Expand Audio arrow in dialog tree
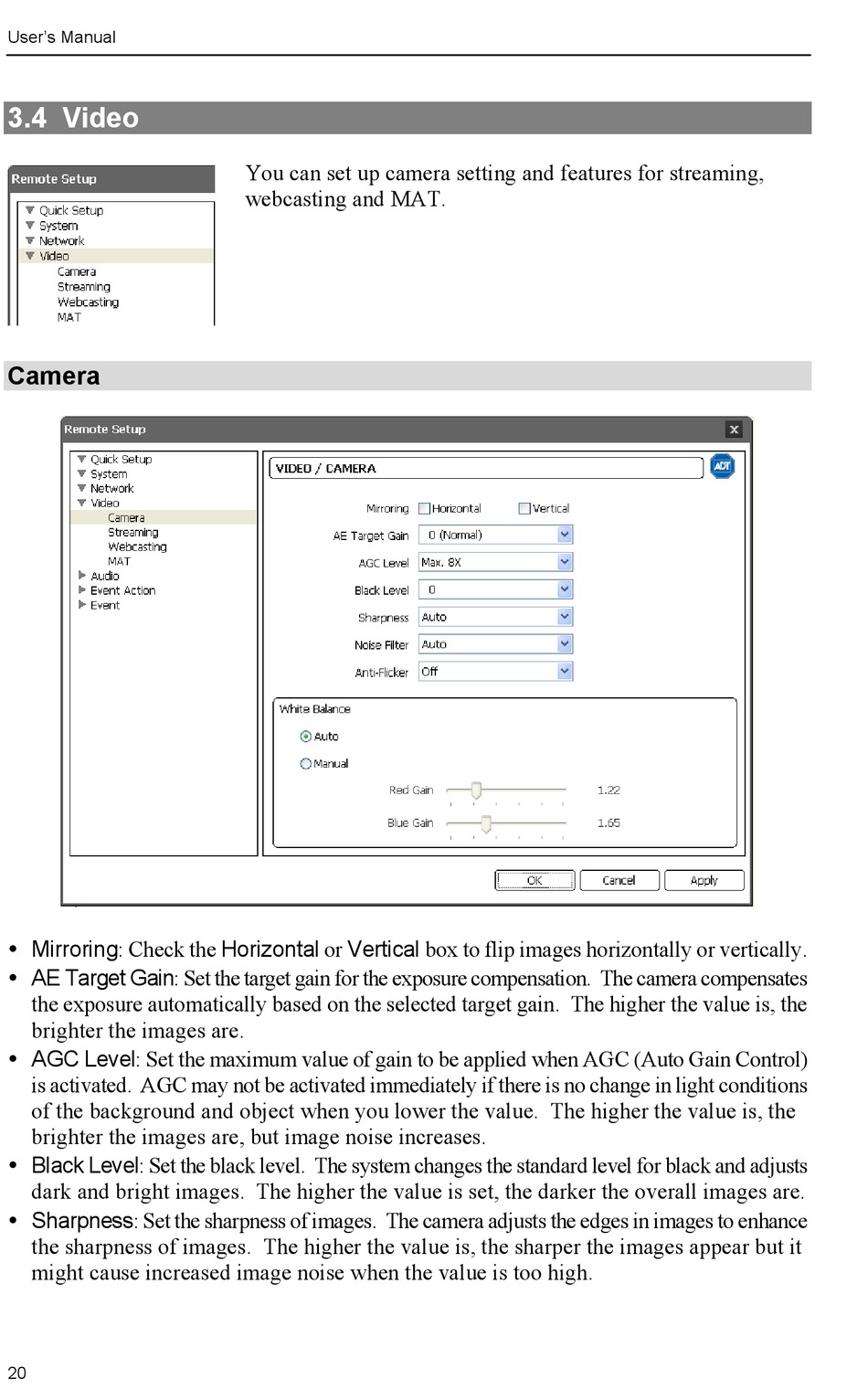Viewport: 868px width, 1390px height. 82,576
